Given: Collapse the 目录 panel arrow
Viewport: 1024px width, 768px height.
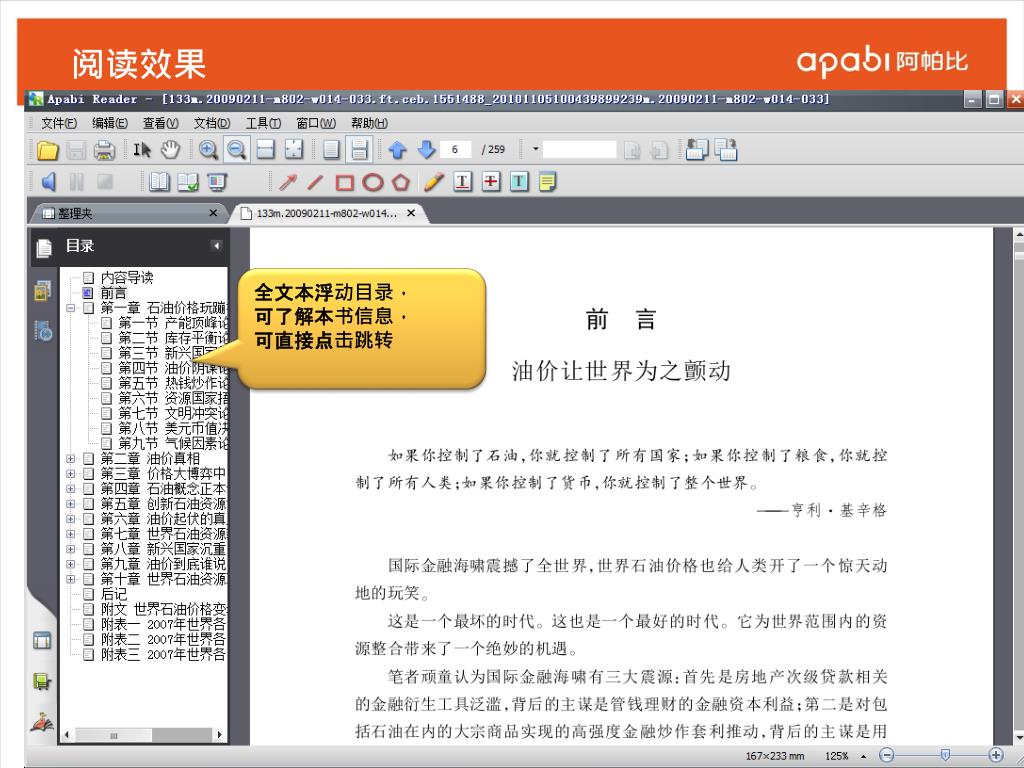Looking at the screenshot, I should (x=216, y=246).
